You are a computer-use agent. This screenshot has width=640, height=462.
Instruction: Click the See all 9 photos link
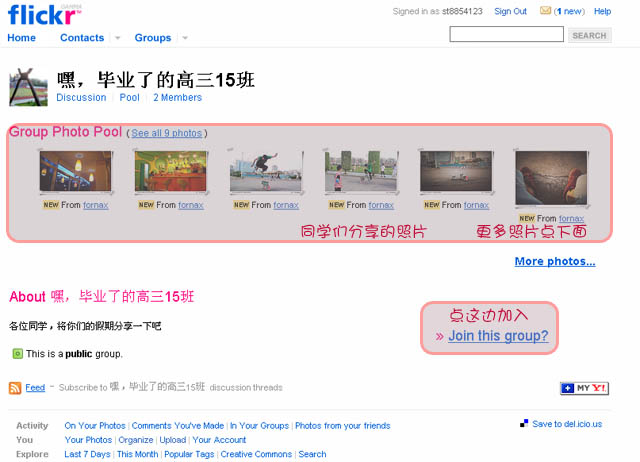(x=167, y=133)
